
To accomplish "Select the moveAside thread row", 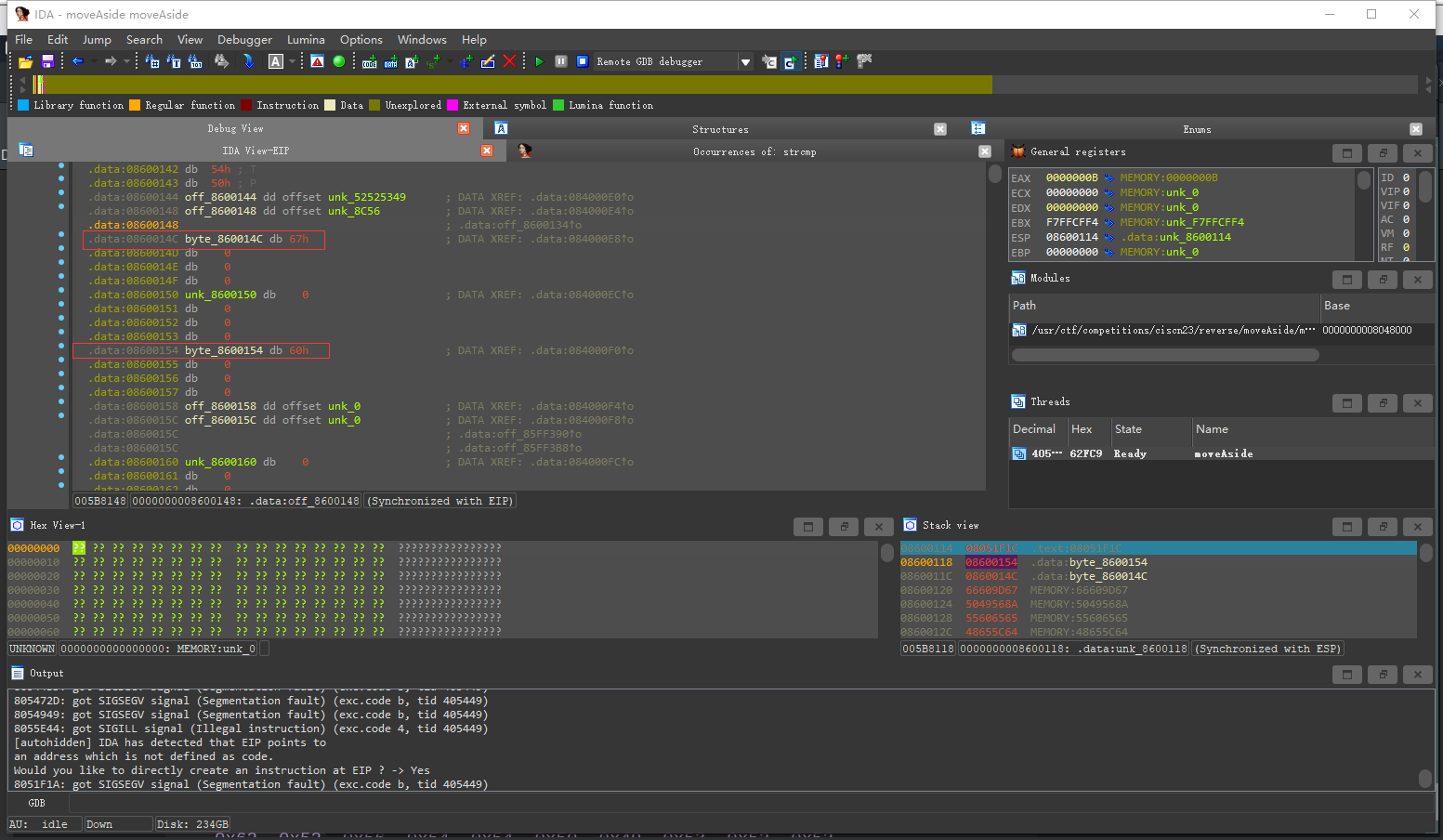I will point(1221,453).
